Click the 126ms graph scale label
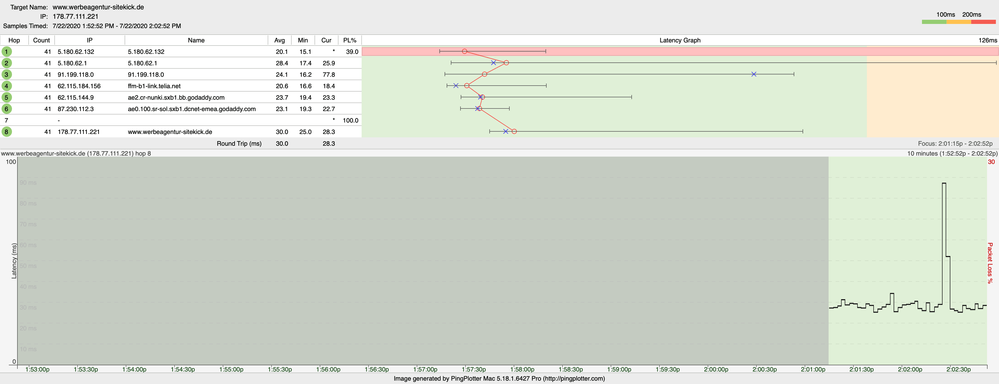Image resolution: width=999 pixels, height=384 pixels. coord(988,39)
